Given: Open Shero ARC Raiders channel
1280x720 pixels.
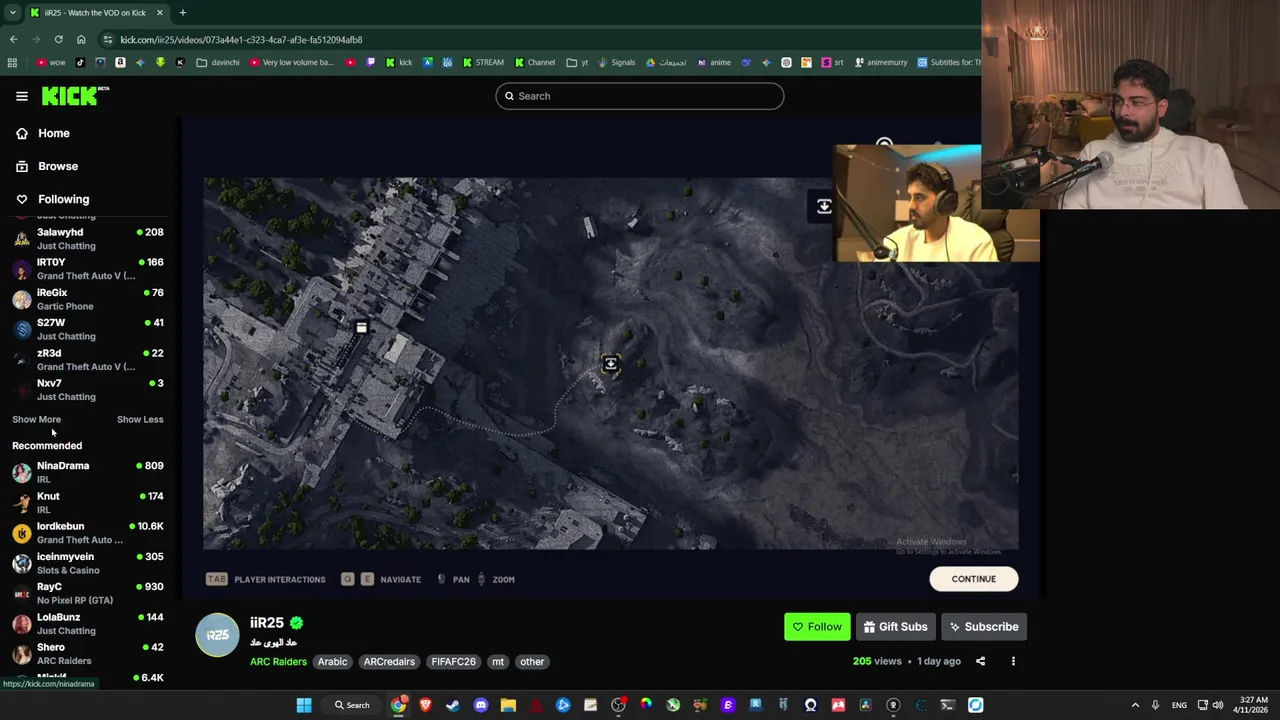Looking at the screenshot, I should pos(88,654).
